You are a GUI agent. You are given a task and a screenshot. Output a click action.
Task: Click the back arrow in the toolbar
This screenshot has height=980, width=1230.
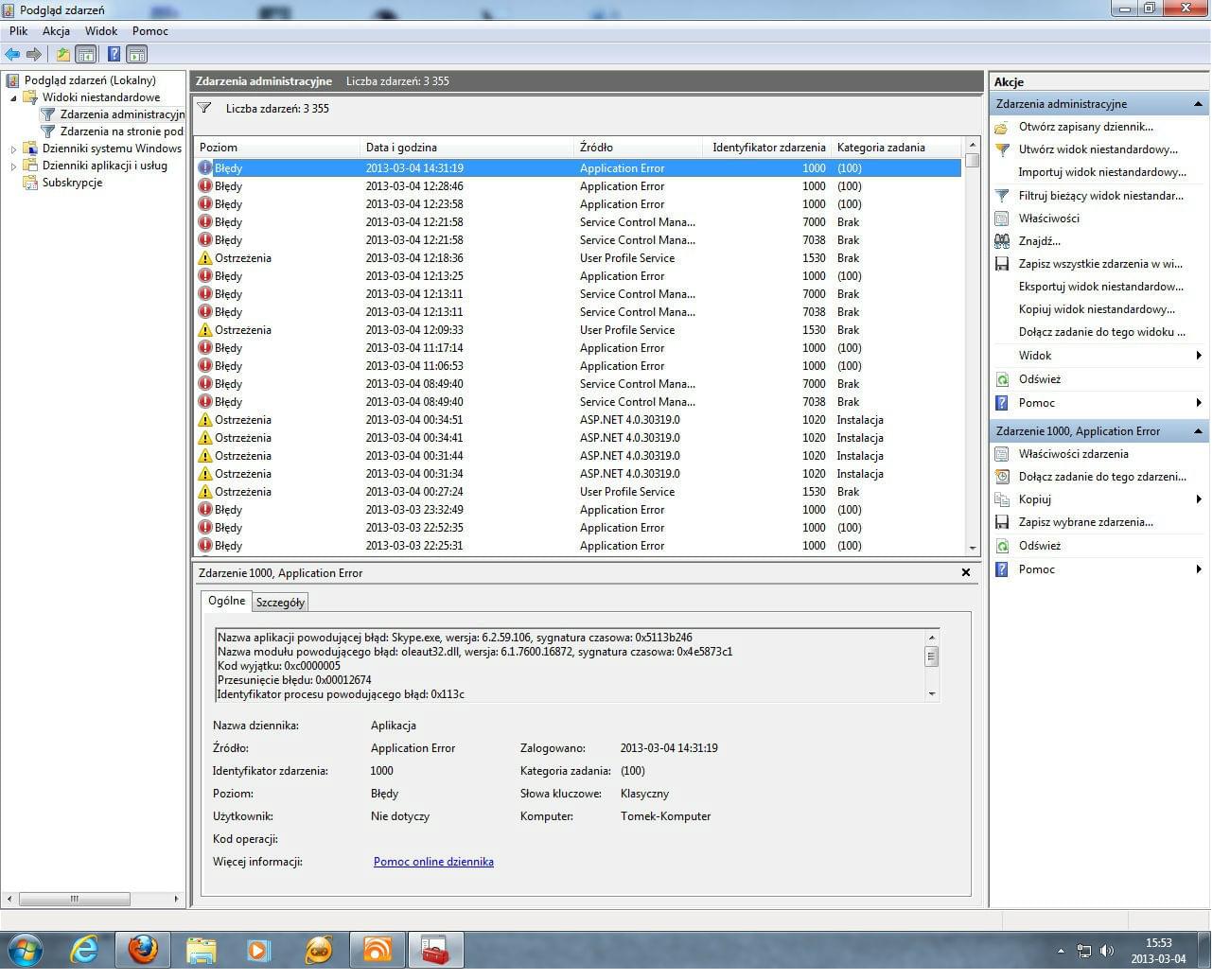[12, 55]
